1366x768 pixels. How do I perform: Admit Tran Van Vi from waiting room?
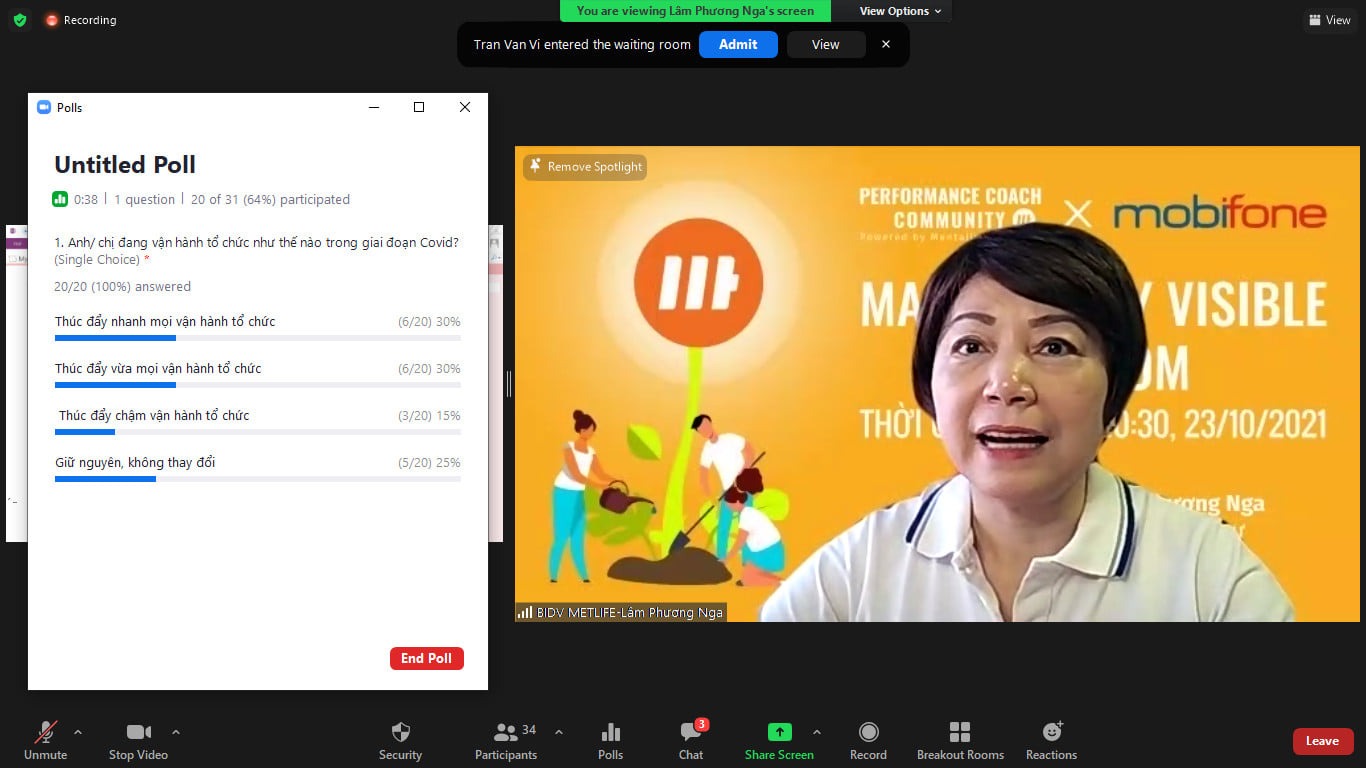(x=738, y=44)
